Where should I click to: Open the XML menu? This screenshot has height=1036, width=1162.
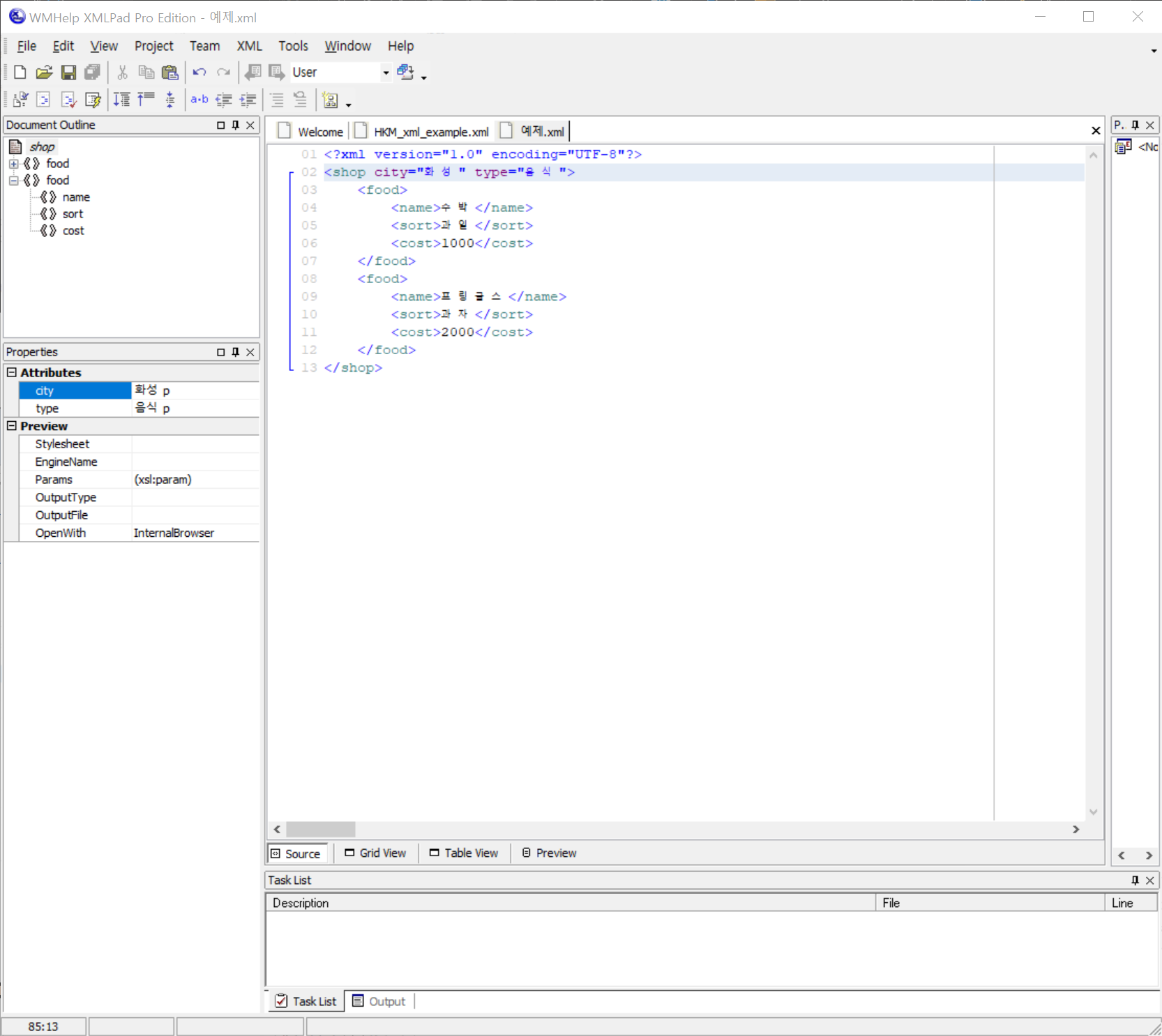tap(249, 46)
